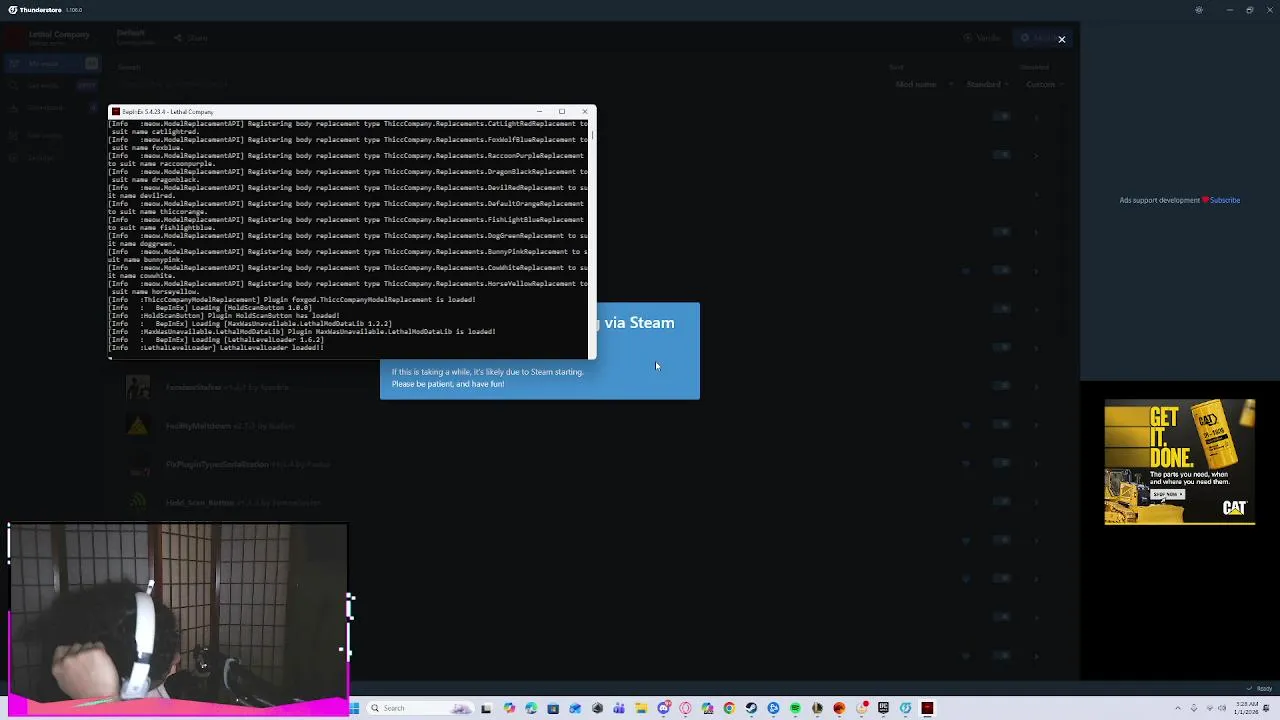
Task: Click the 'via Steam' launching banner
Action: click(648, 350)
